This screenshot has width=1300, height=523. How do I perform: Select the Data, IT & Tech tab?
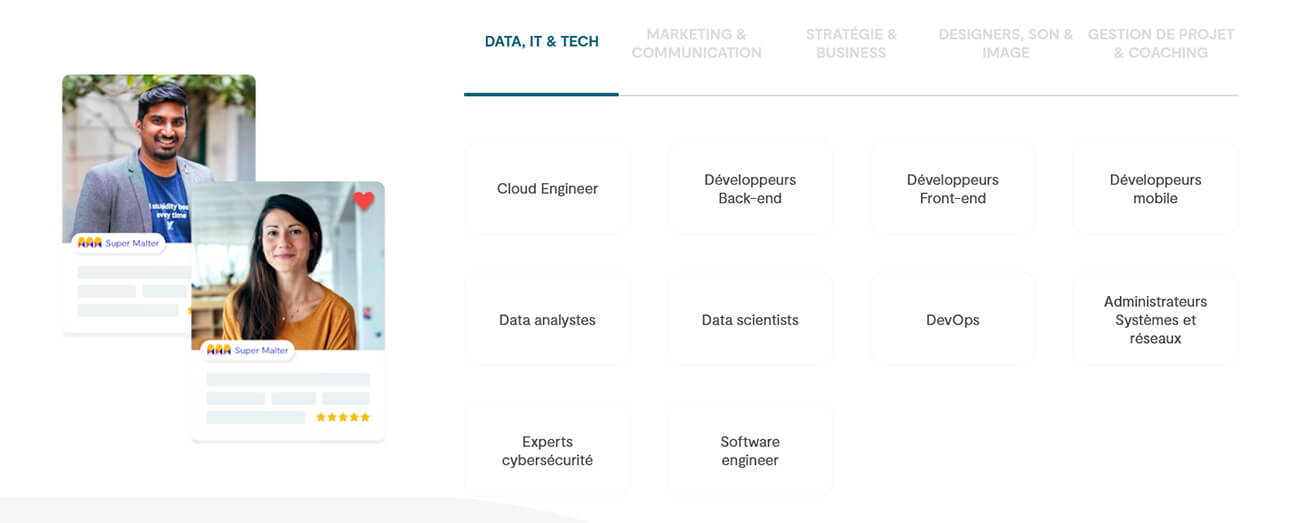[541, 42]
